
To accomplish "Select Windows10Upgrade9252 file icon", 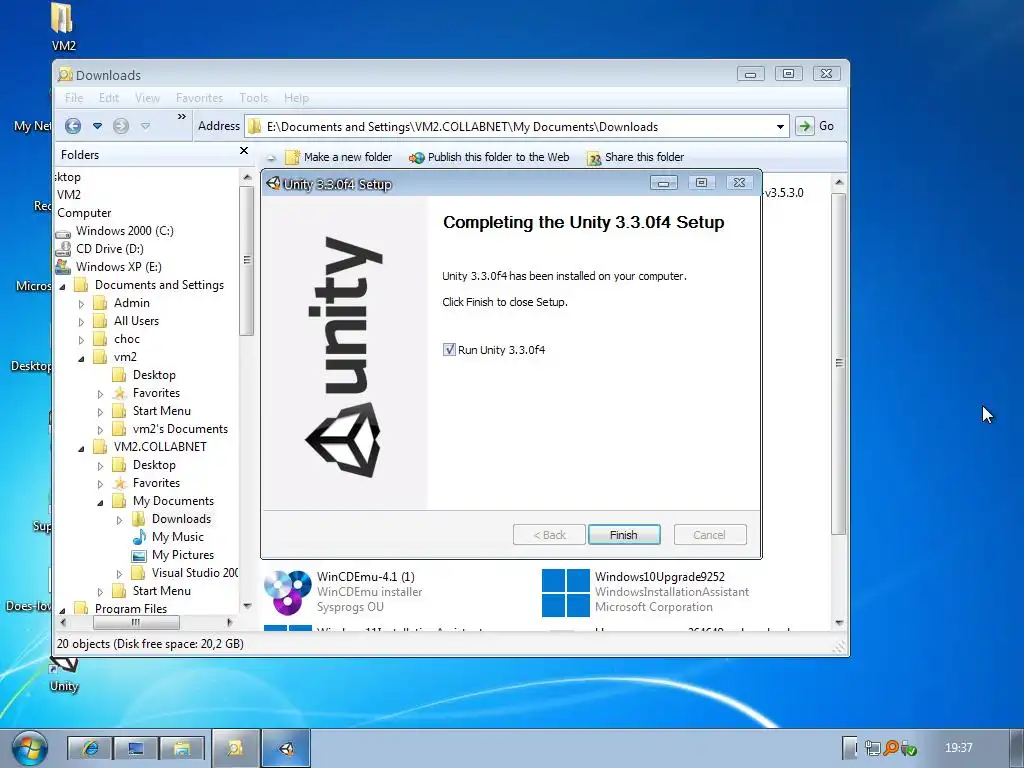I will click(566, 592).
